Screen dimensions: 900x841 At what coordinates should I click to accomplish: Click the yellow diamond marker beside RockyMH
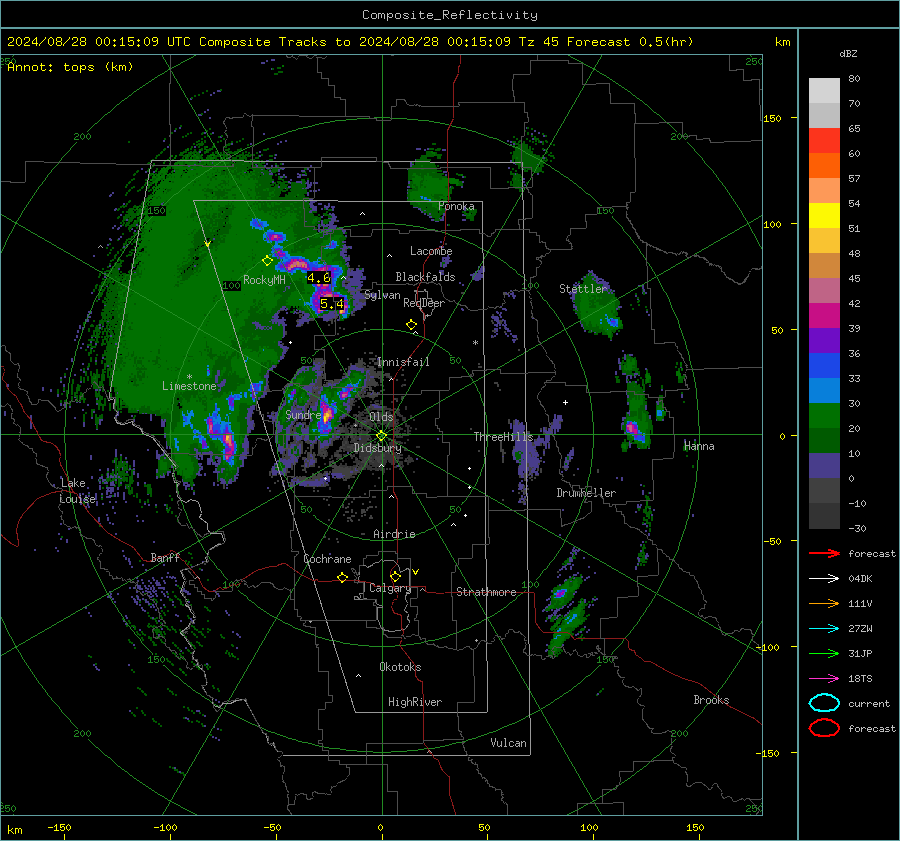click(267, 261)
